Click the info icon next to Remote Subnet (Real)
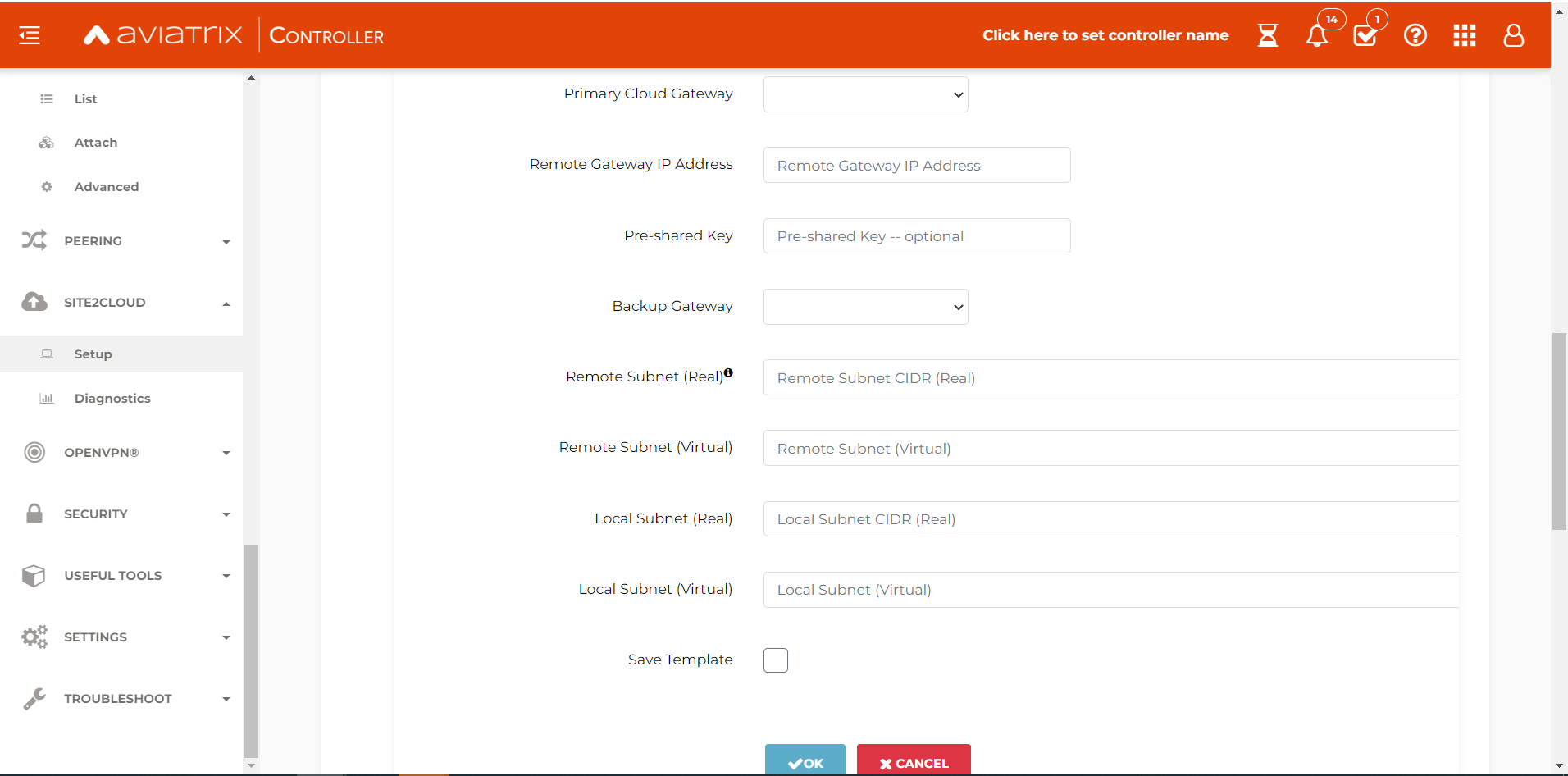The image size is (1568, 776). click(x=728, y=372)
